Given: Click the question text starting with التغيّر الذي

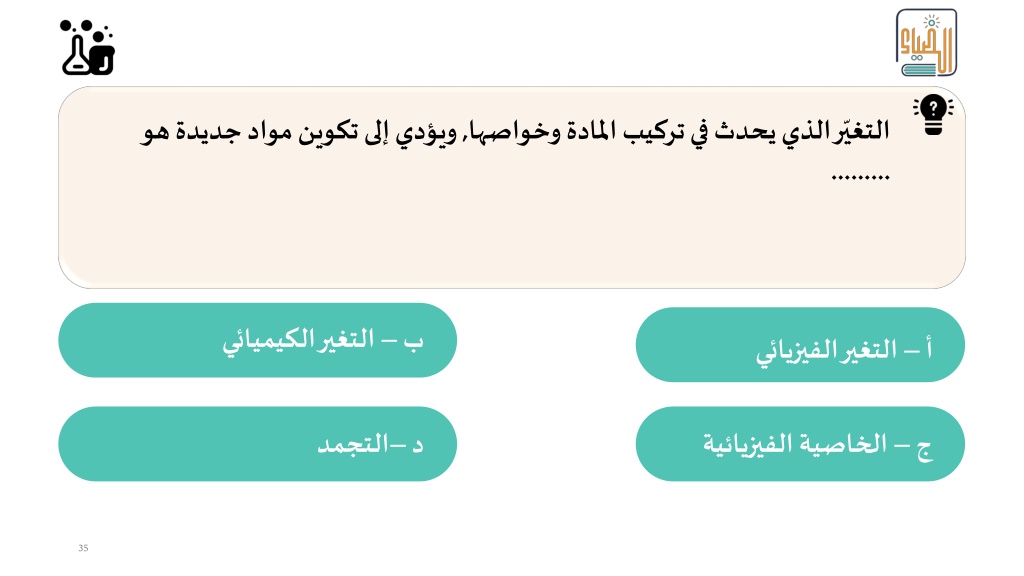Looking at the screenshot, I should click(x=515, y=132).
